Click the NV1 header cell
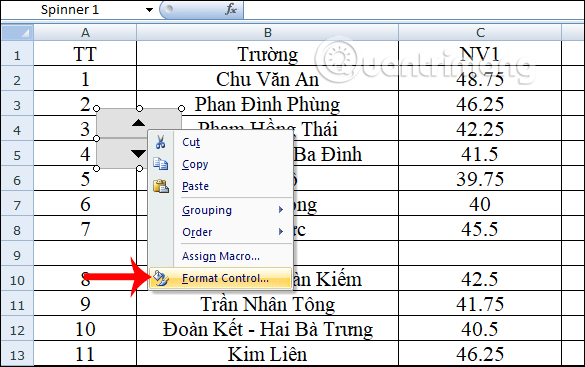Screen dimensions: 585x367 [x=480, y=53]
